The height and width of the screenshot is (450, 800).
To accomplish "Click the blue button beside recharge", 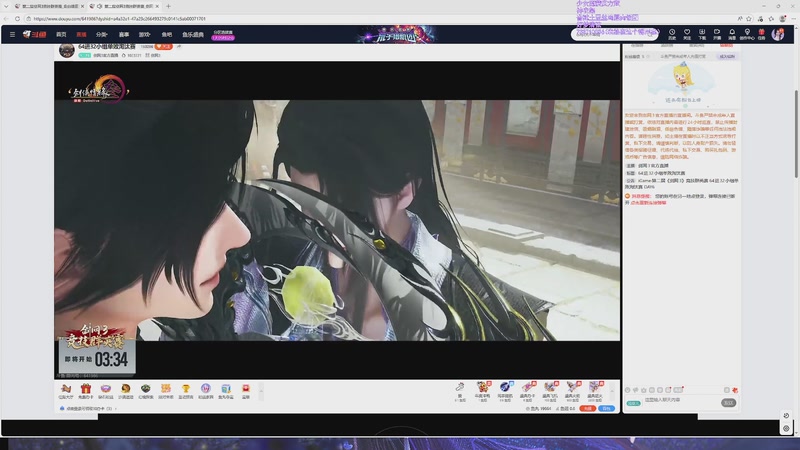I will point(607,409).
